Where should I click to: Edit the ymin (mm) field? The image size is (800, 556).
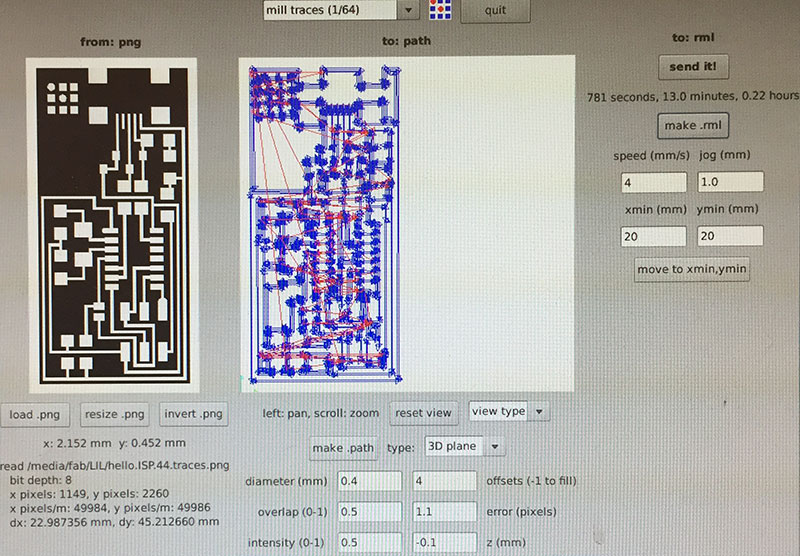pos(730,236)
